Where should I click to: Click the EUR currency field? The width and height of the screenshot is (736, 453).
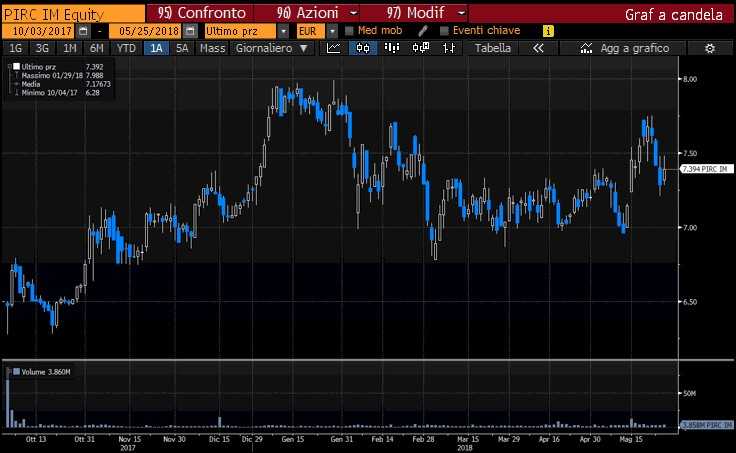coord(310,31)
